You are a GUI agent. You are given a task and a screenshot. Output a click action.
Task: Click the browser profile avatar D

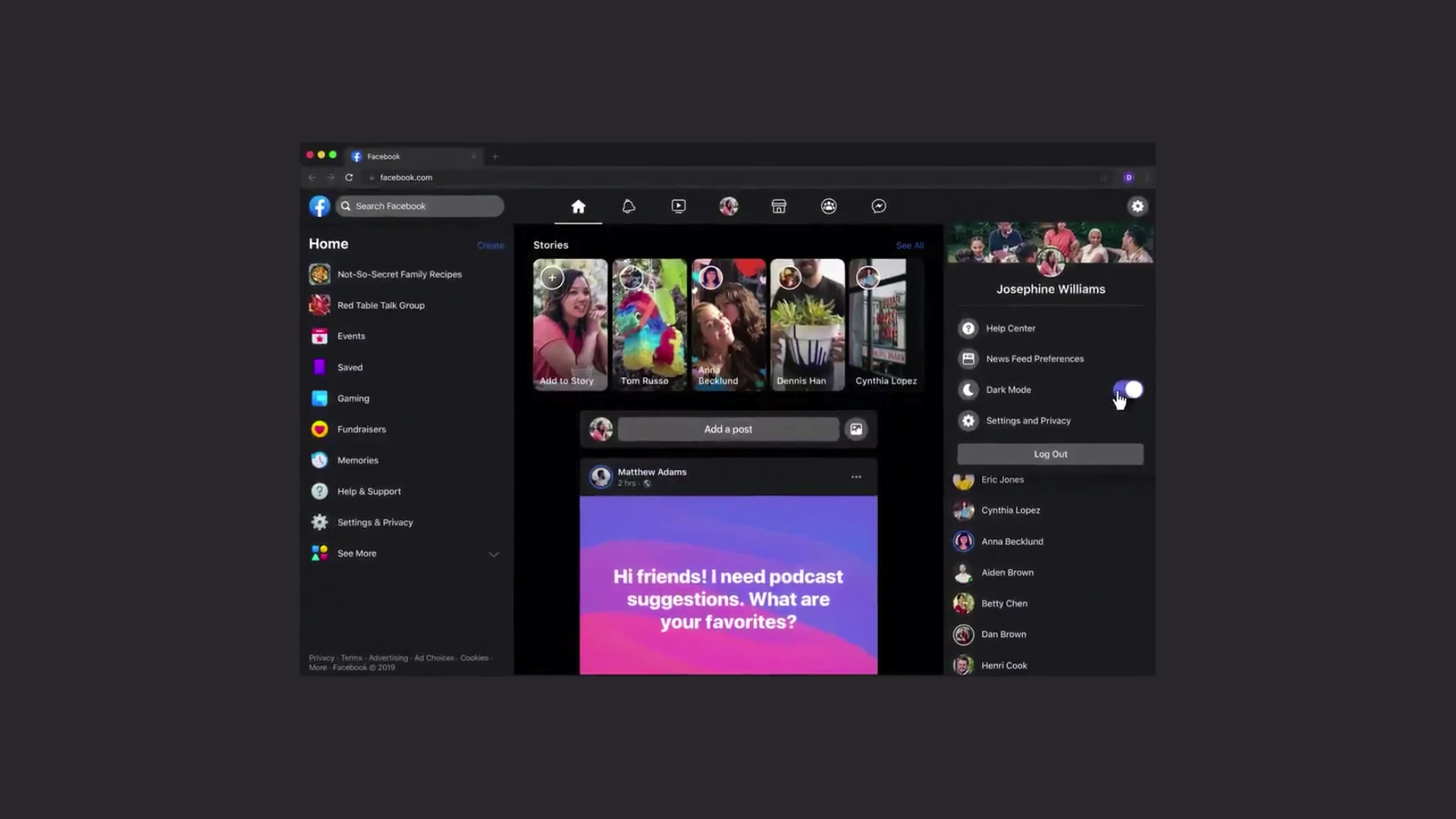(x=1128, y=177)
